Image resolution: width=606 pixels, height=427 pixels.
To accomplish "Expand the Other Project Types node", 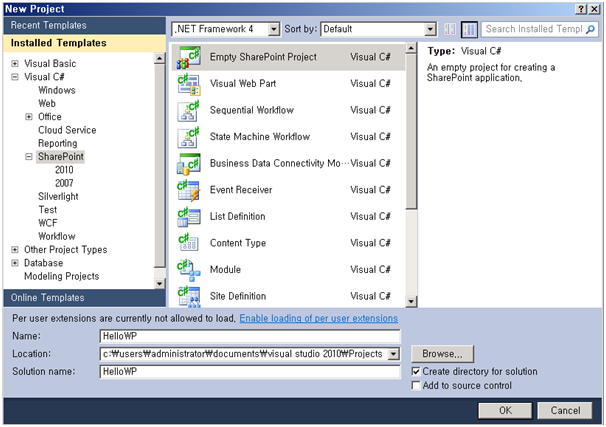I will tap(15, 250).
